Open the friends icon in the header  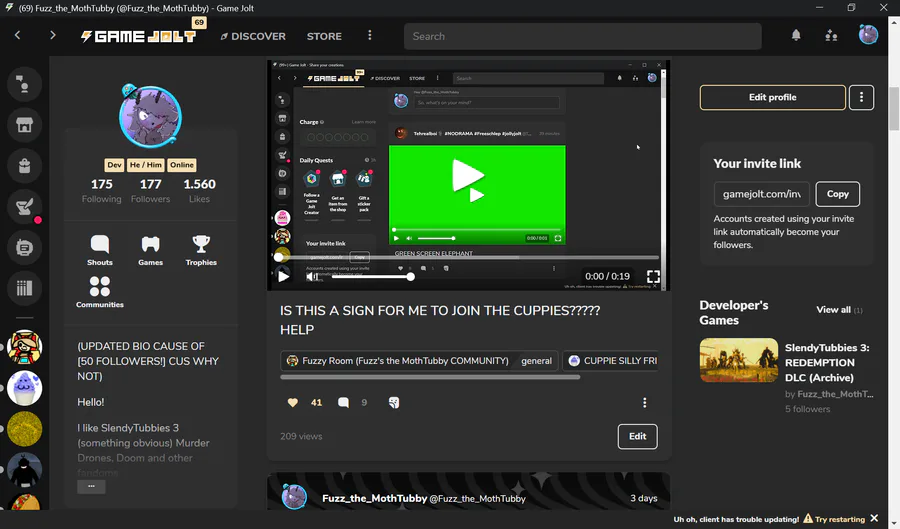click(x=831, y=36)
